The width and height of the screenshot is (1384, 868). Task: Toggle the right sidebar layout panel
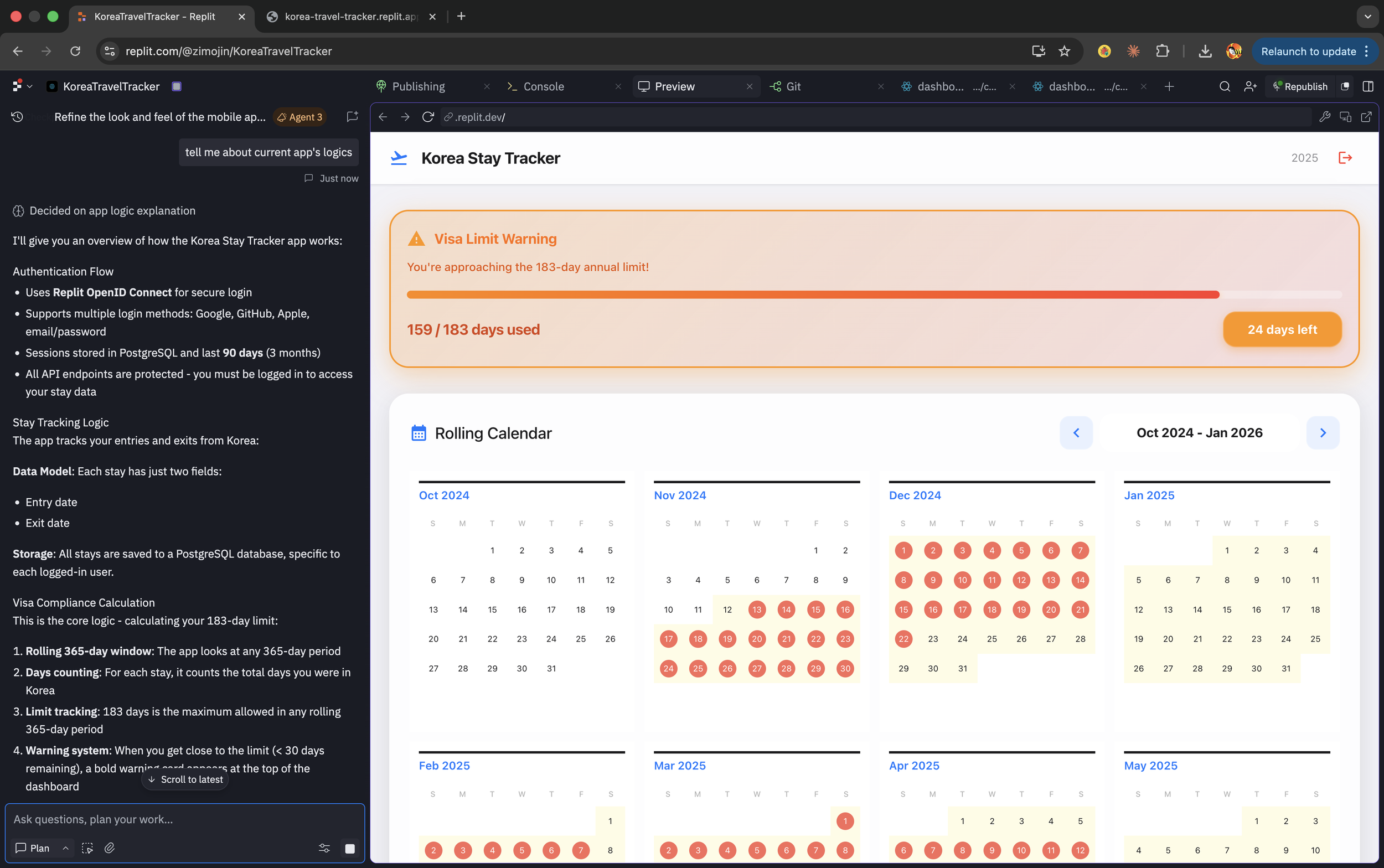pos(1368,87)
